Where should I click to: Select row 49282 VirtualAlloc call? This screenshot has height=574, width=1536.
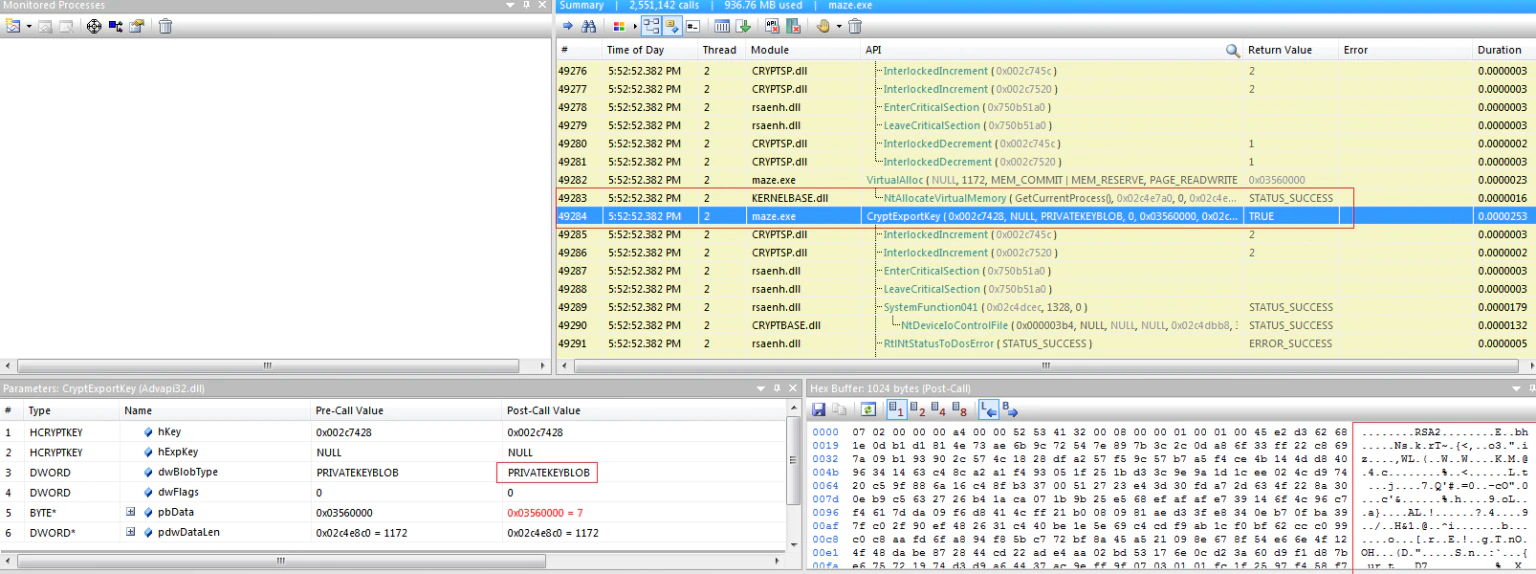[x=1045, y=180]
